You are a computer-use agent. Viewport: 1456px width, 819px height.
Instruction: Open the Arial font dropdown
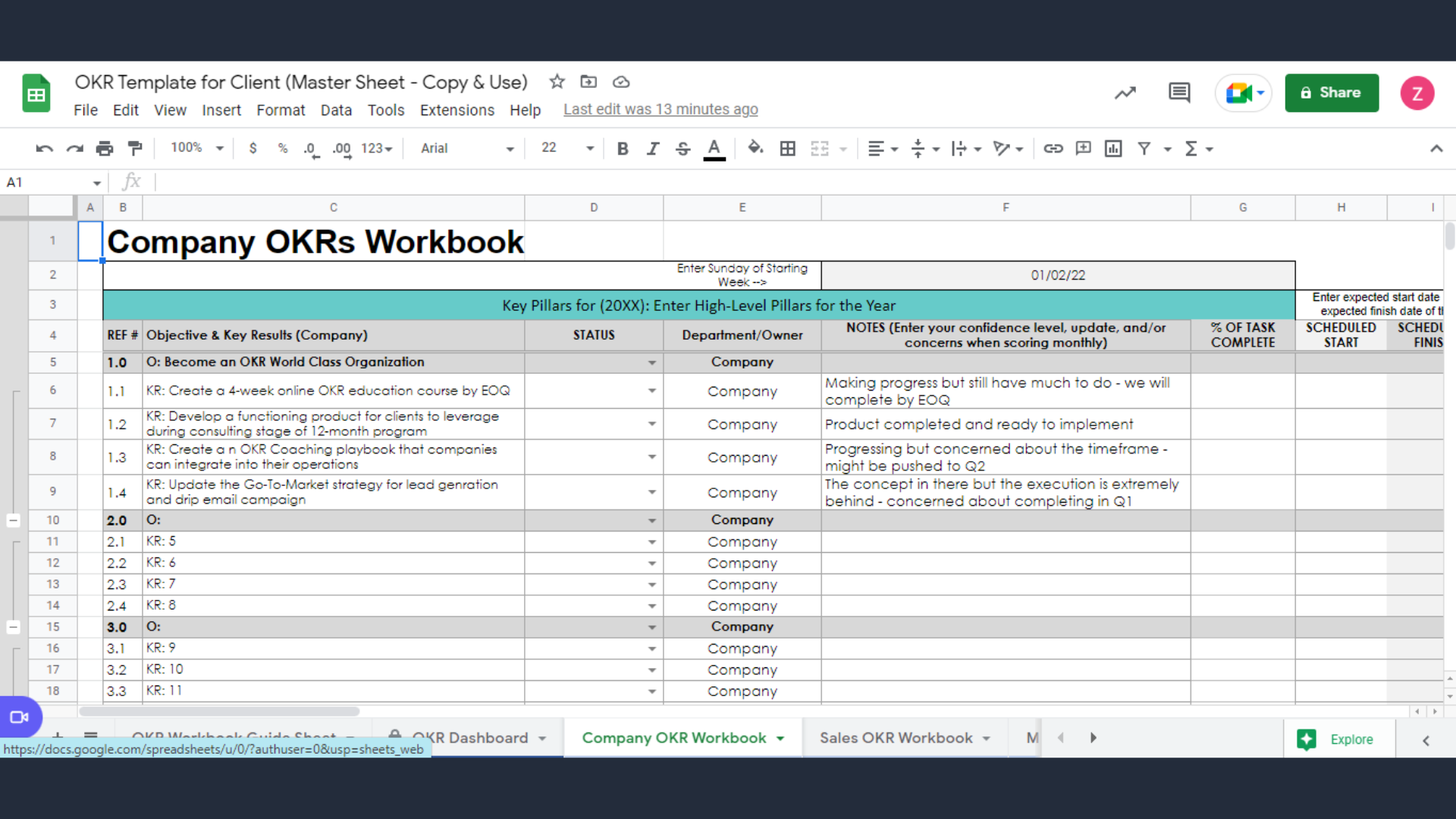pos(467,149)
